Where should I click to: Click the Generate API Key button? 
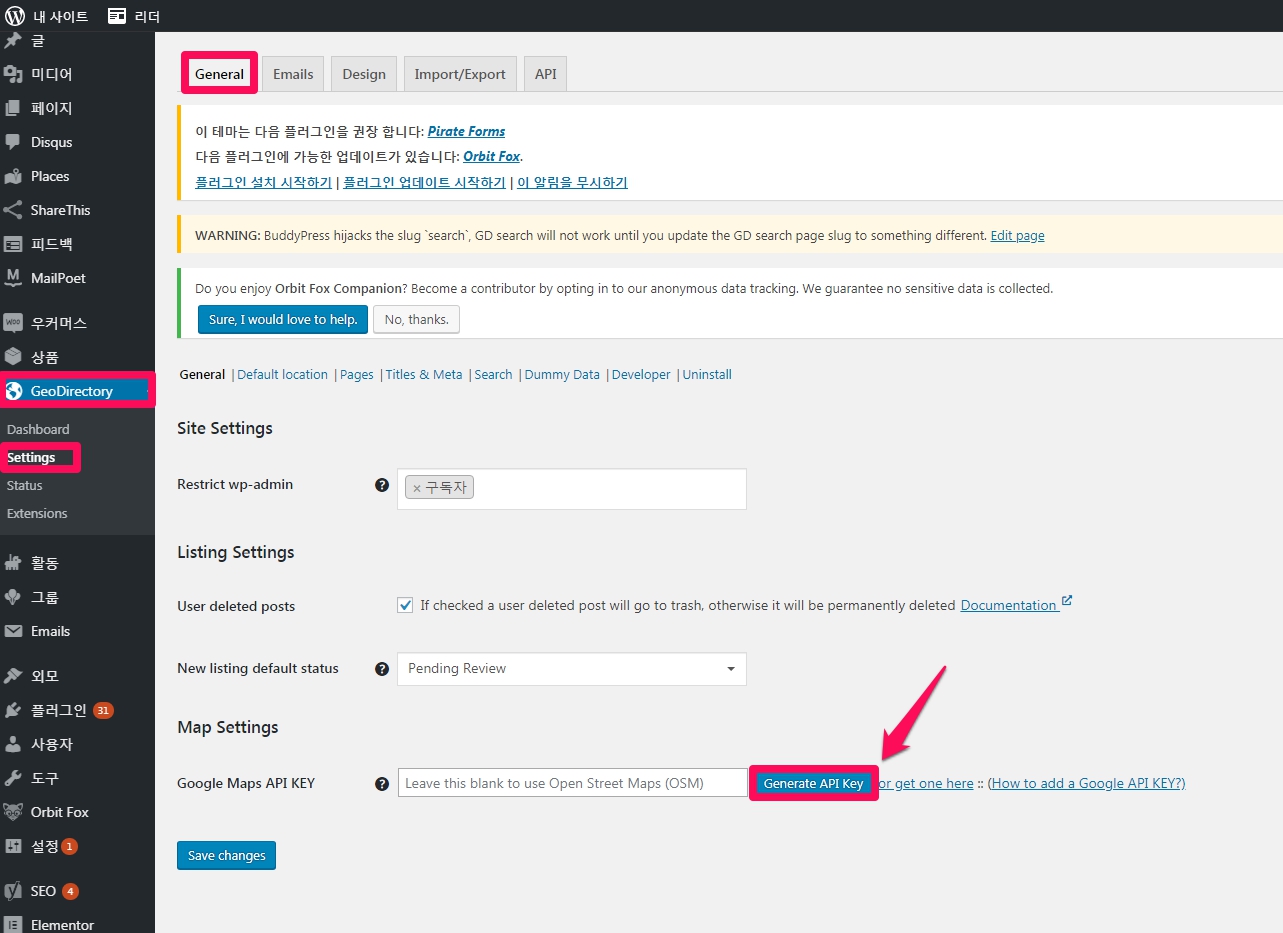pos(813,783)
